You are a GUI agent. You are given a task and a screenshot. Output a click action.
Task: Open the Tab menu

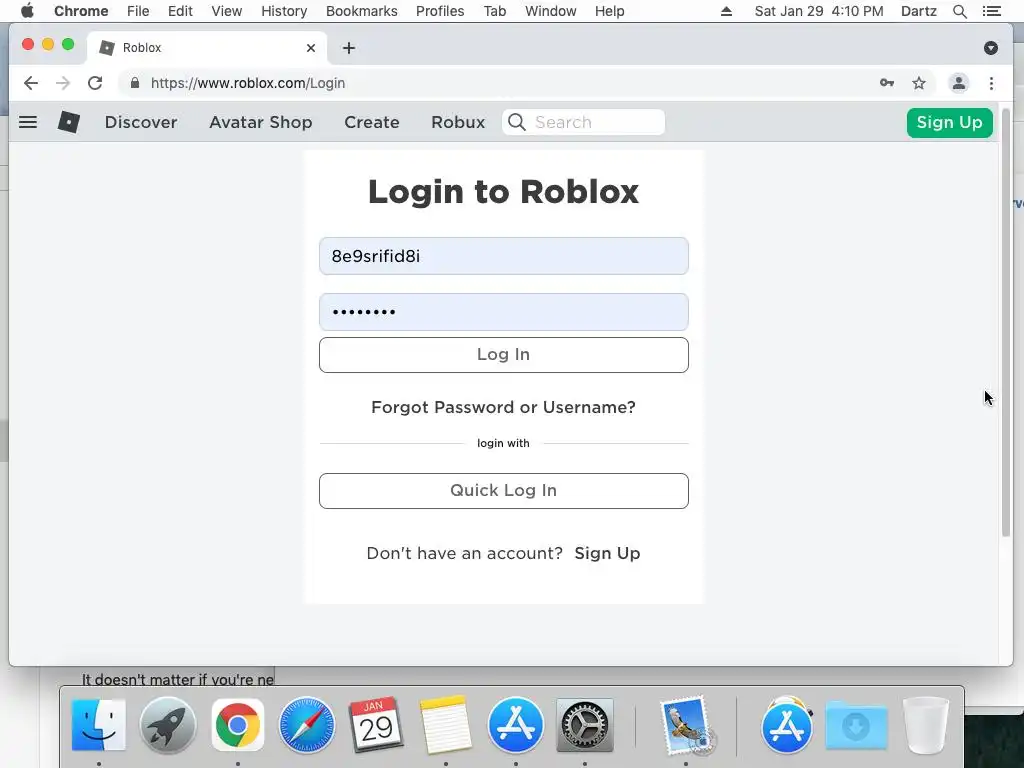pos(495,11)
